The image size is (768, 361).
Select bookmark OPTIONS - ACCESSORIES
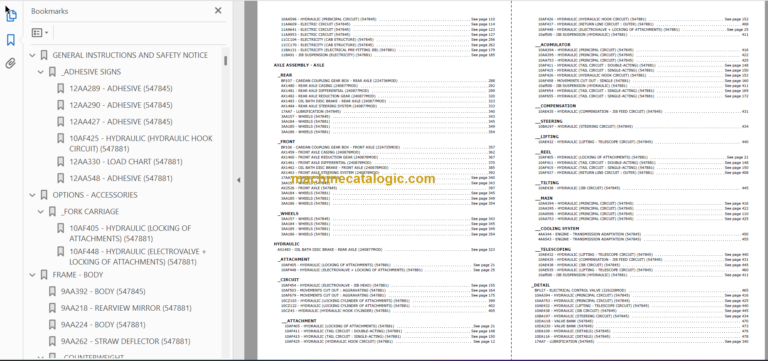click(95, 195)
